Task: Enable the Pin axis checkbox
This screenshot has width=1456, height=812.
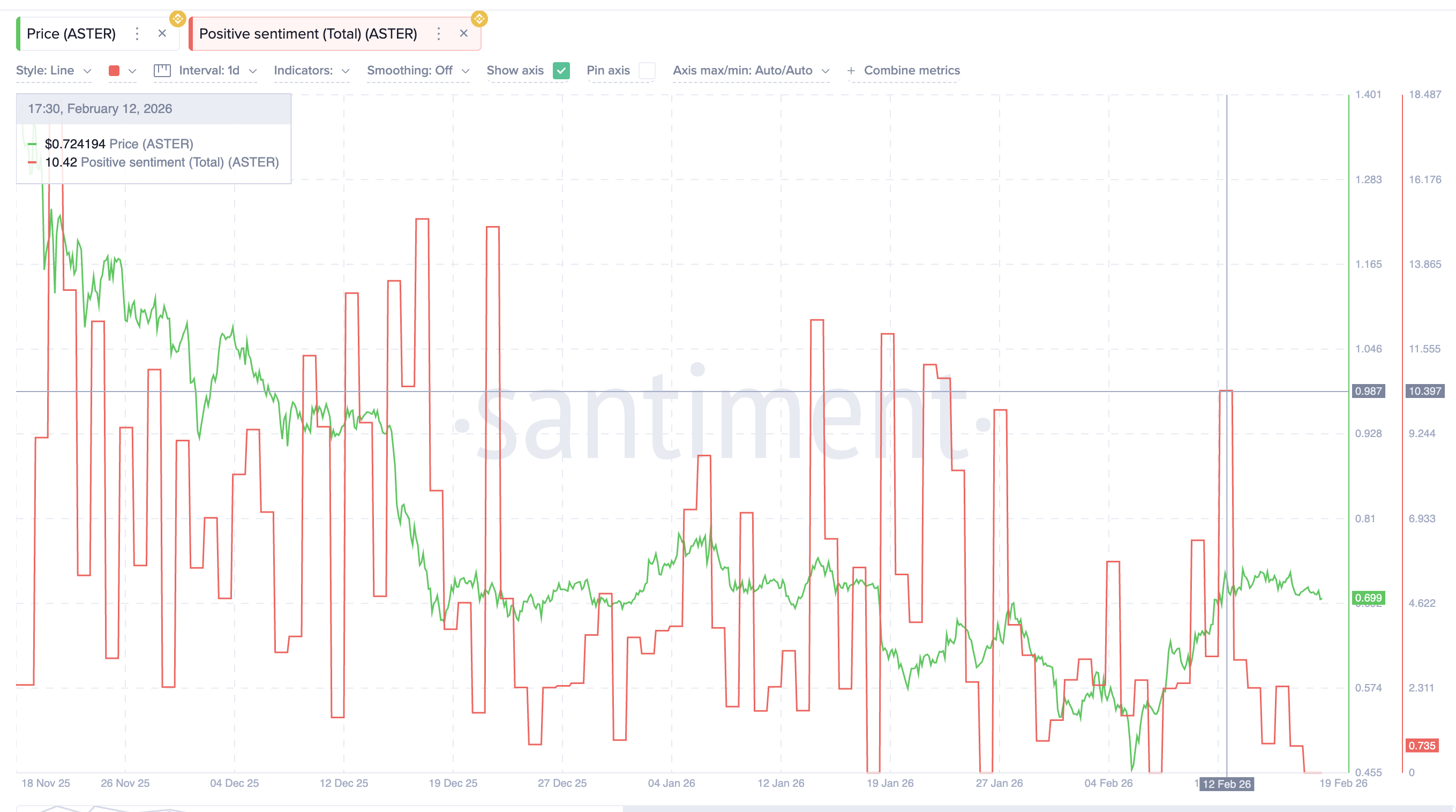Action: point(647,71)
